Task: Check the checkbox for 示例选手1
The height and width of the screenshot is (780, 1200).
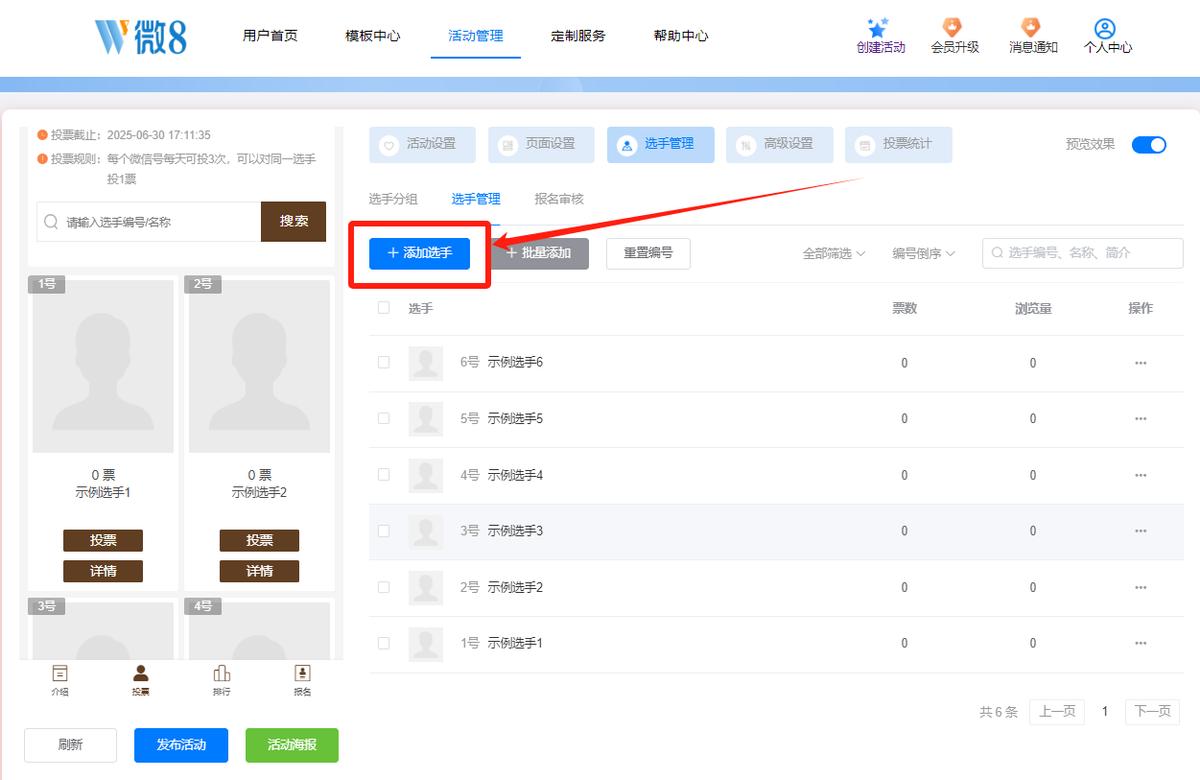Action: tap(384, 643)
